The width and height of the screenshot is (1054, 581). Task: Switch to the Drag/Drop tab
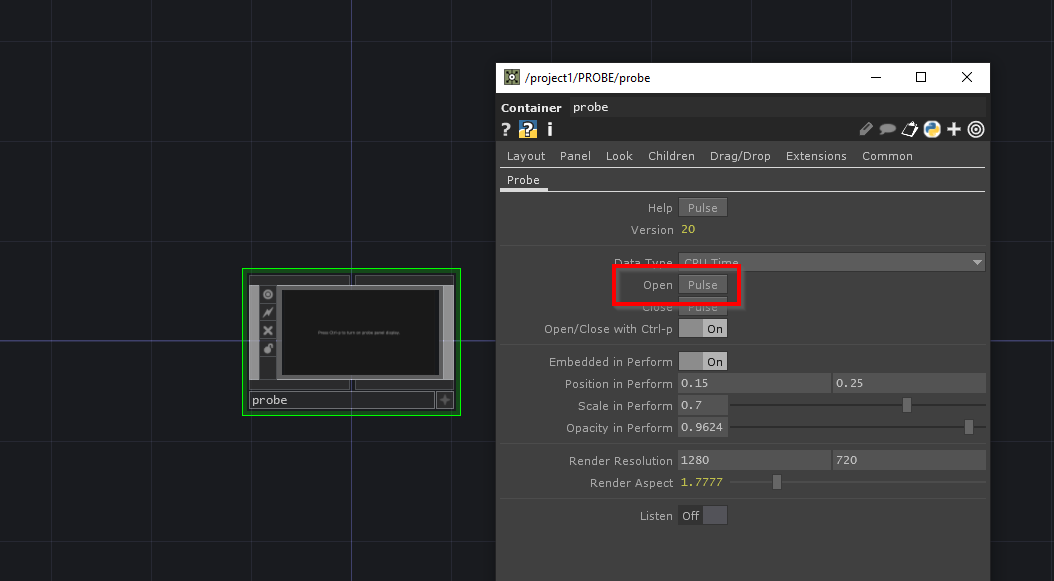pos(740,156)
